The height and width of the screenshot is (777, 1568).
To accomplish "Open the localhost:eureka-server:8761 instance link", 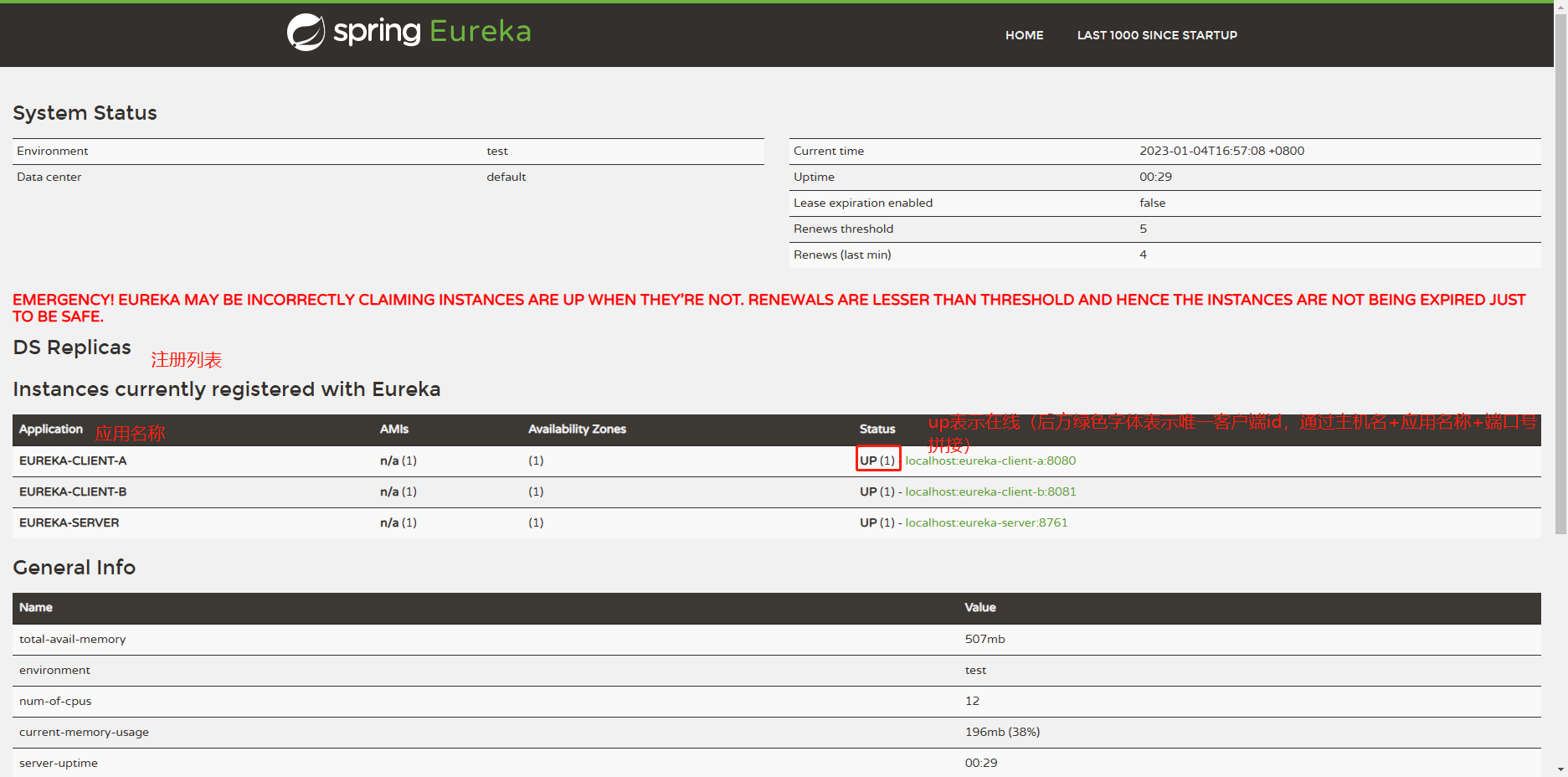I will pos(986,522).
